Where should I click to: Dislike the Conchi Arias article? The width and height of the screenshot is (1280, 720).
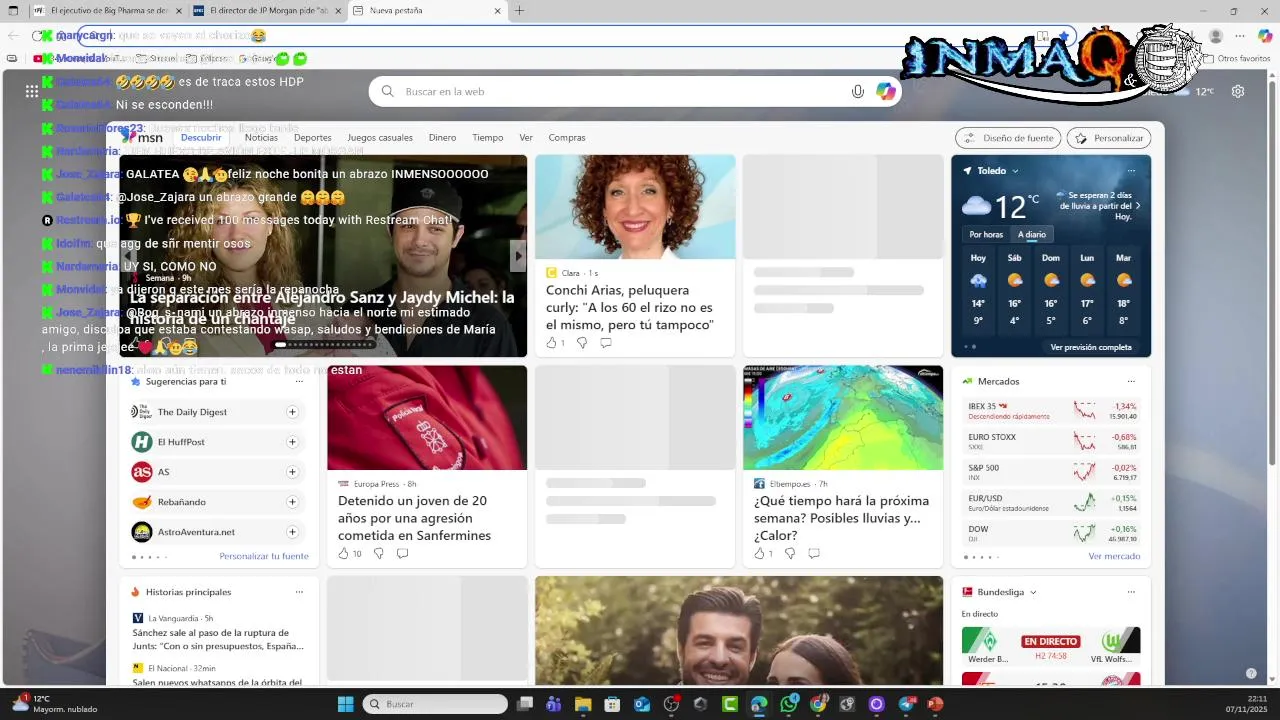(x=582, y=343)
